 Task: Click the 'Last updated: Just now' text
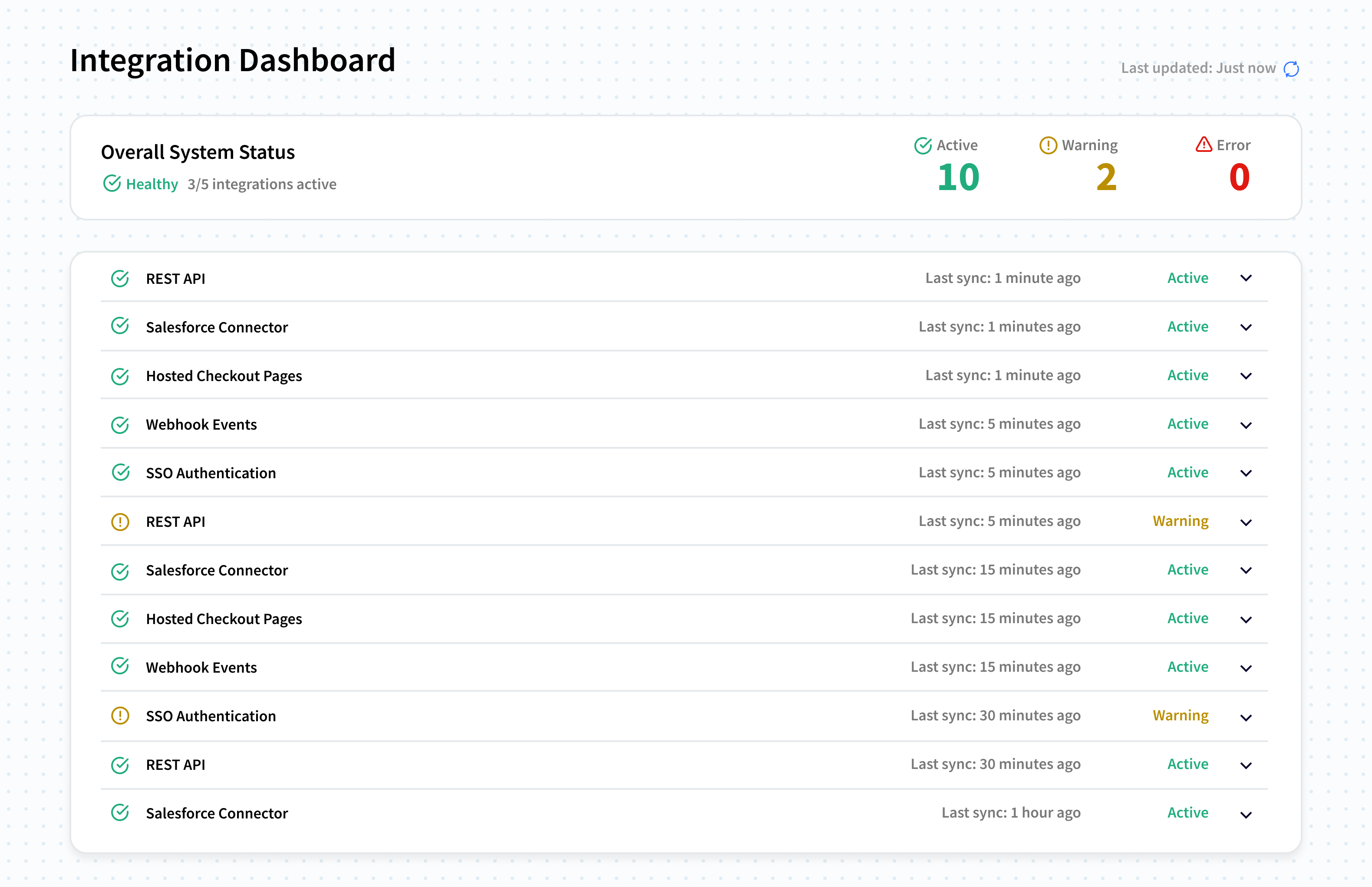(1198, 68)
